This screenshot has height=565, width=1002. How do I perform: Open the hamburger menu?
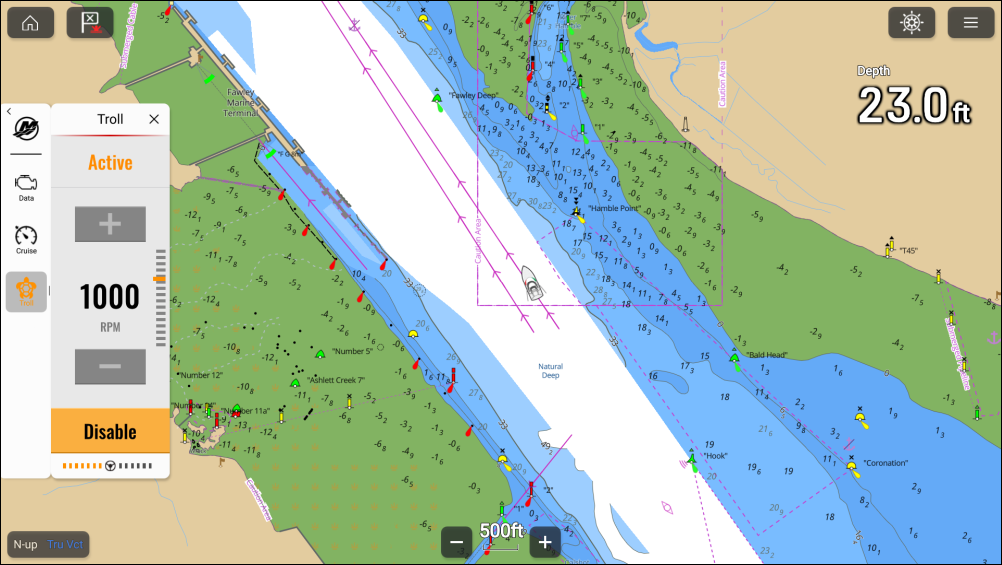970,22
